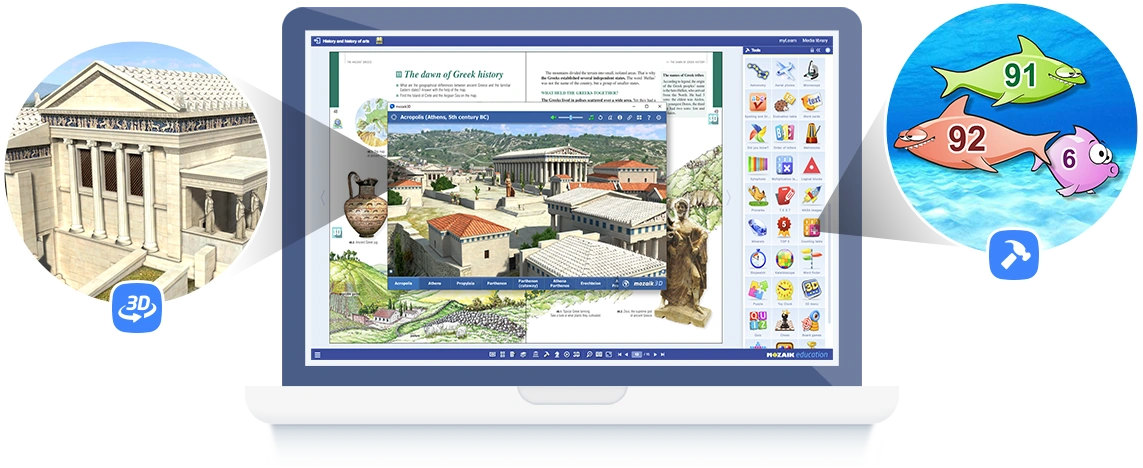This screenshot has width=1143, height=468.
Task: Switch to the Athena scene tab
Action: coord(435,283)
